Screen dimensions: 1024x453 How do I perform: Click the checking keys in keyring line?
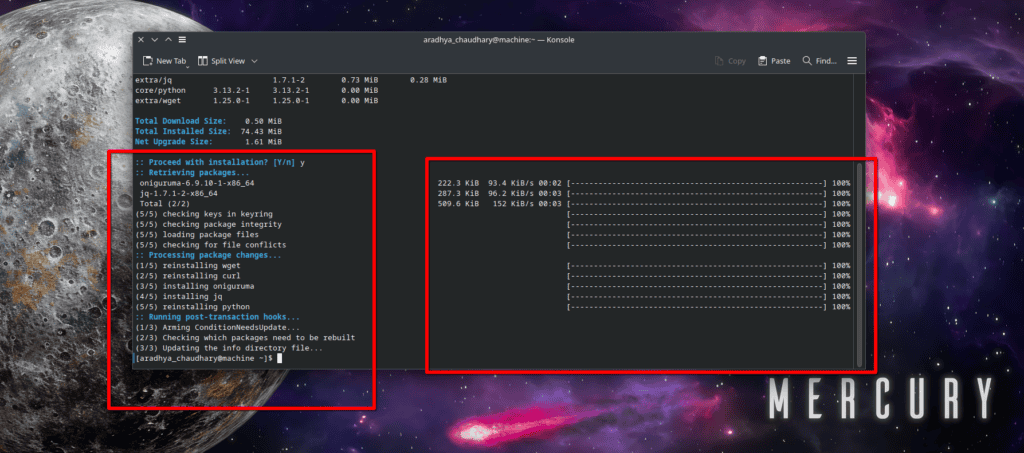coord(204,214)
